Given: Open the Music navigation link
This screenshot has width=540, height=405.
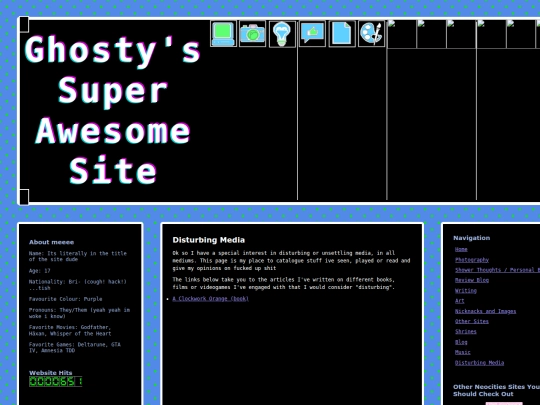Looking at the screenshot, I should click(x=463, y=352).
